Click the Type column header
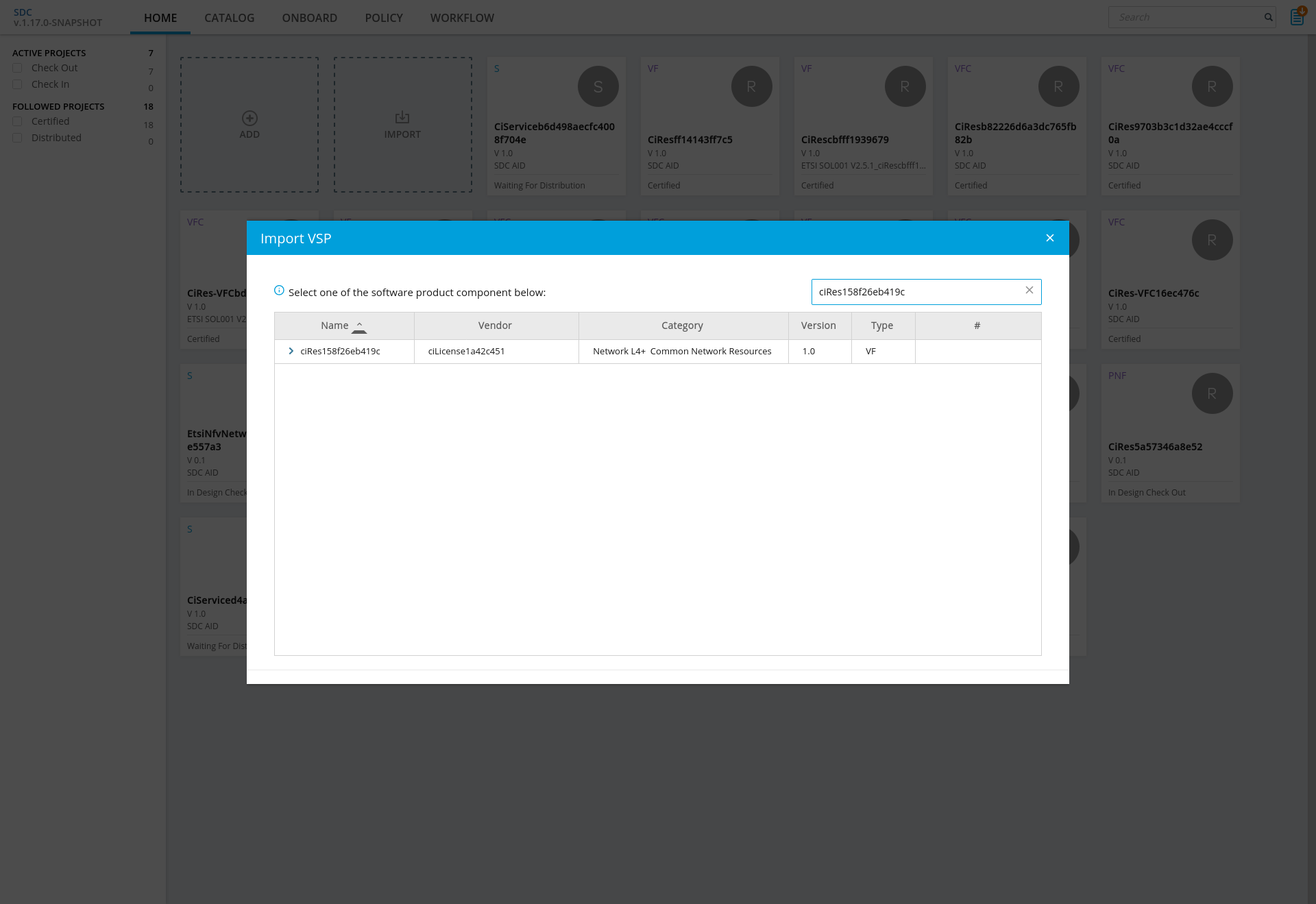The height and width of the screenshot is (904, 1316). tap(882, 326)
